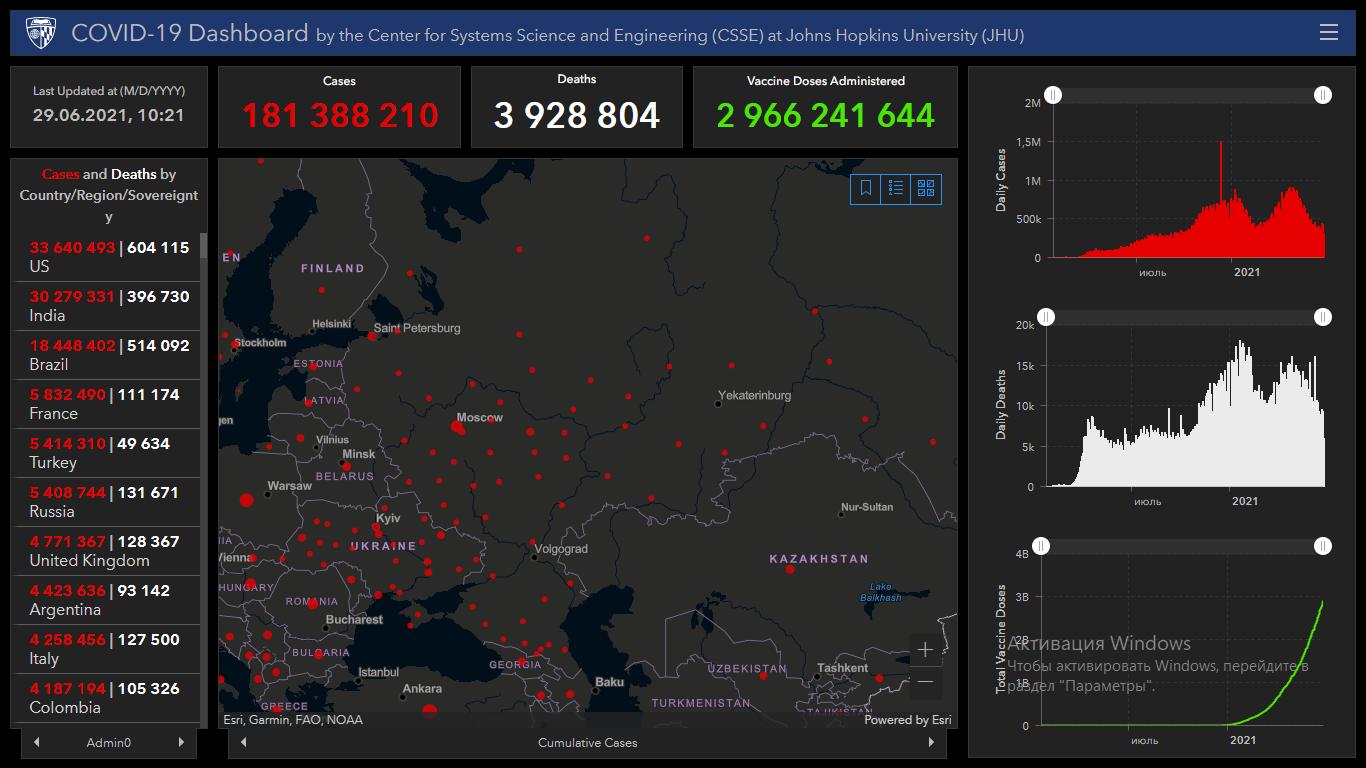This screenshot has width=1366, height=768.
Task: Open the basemap gallery grid icon
Action: 926,188
